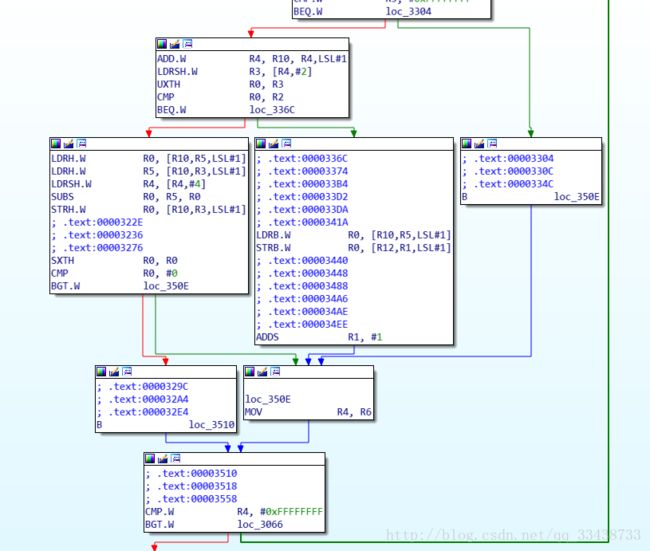Set node color on .text:00003510 block

pyautogui.click(x=150, y=459)
